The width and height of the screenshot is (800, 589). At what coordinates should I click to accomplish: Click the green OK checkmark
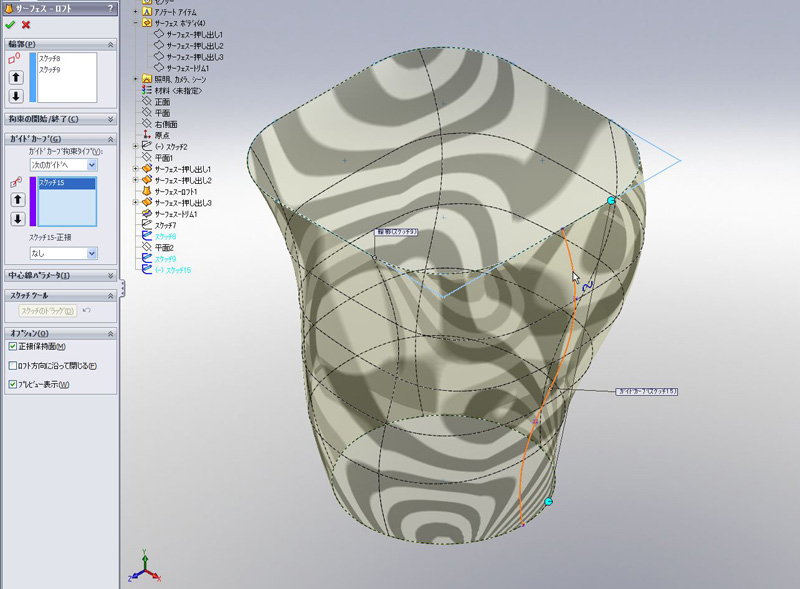[10, 24]
